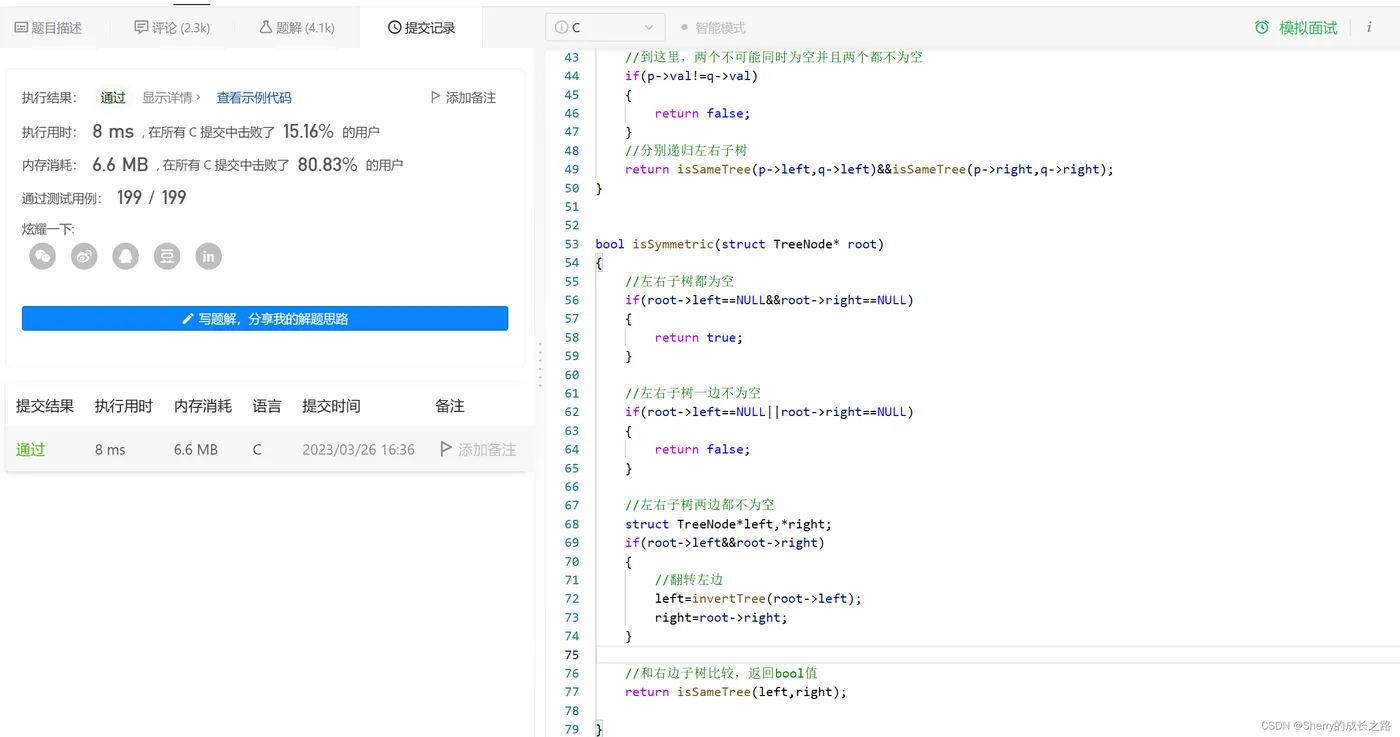Toggle 智能模式 option
This screenshot has height=737, width=1400.
[x=713, y=28]
